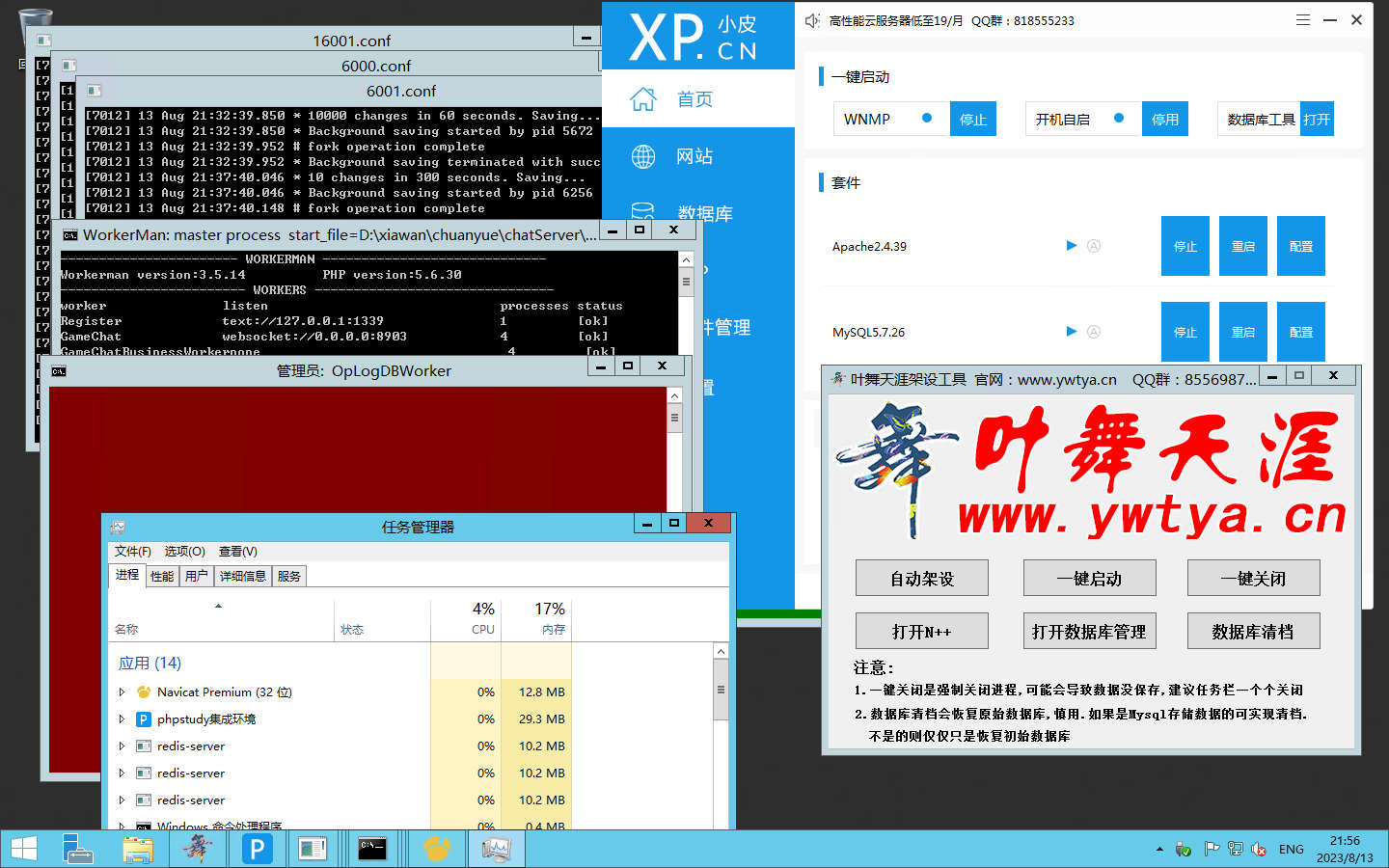Click the ENG language indicator
1389x868 pixels.
tap(1292, 850)
